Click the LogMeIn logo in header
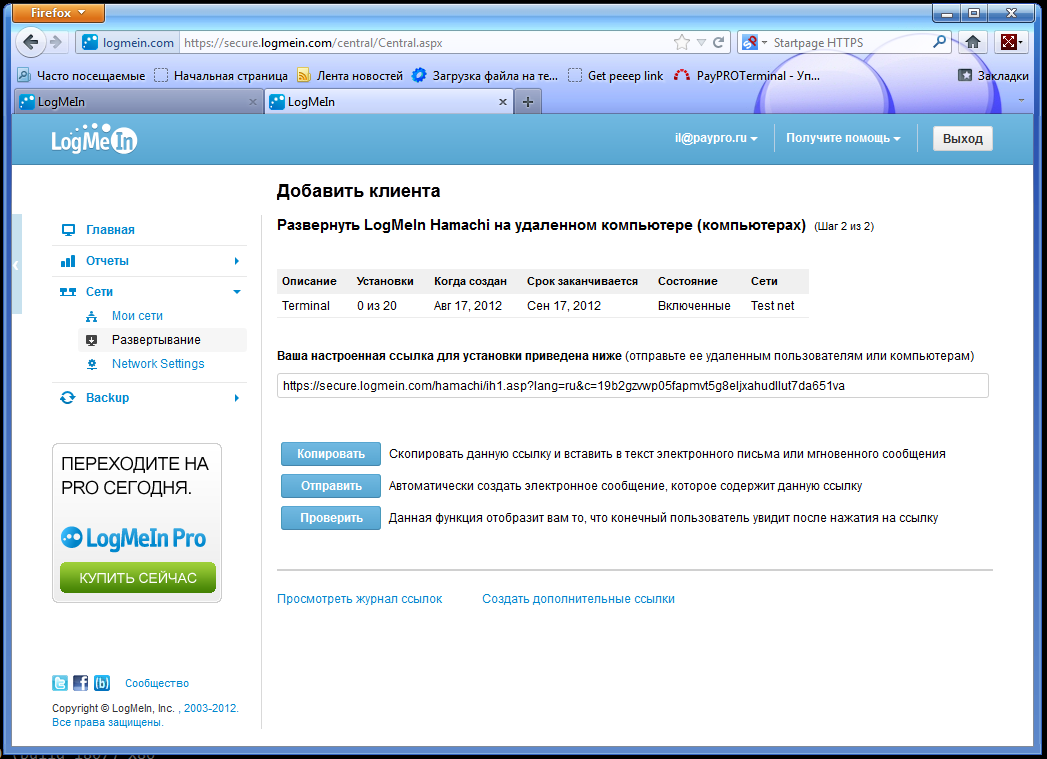Image resolution: width=1047 pixels, height=759 pixels. 94,141
